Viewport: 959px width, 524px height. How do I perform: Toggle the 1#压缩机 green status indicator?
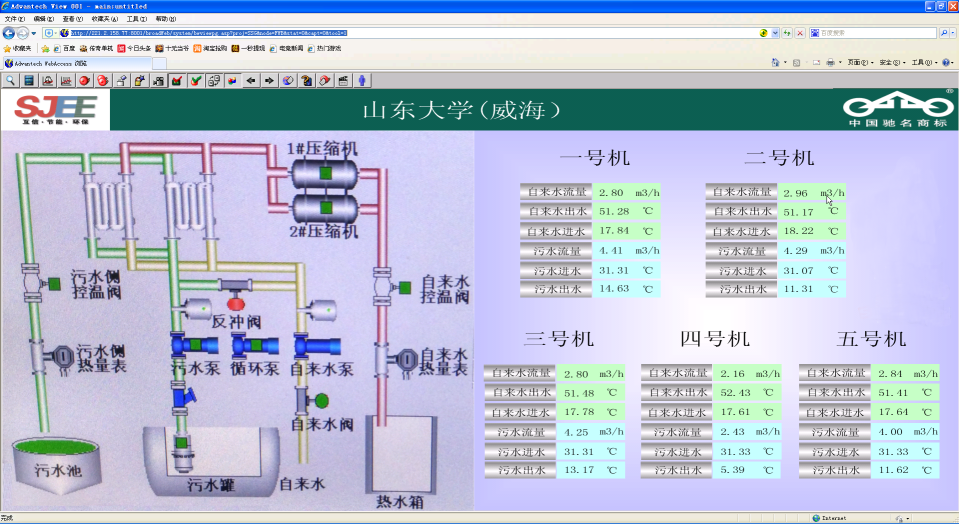[x=325, y=174]
